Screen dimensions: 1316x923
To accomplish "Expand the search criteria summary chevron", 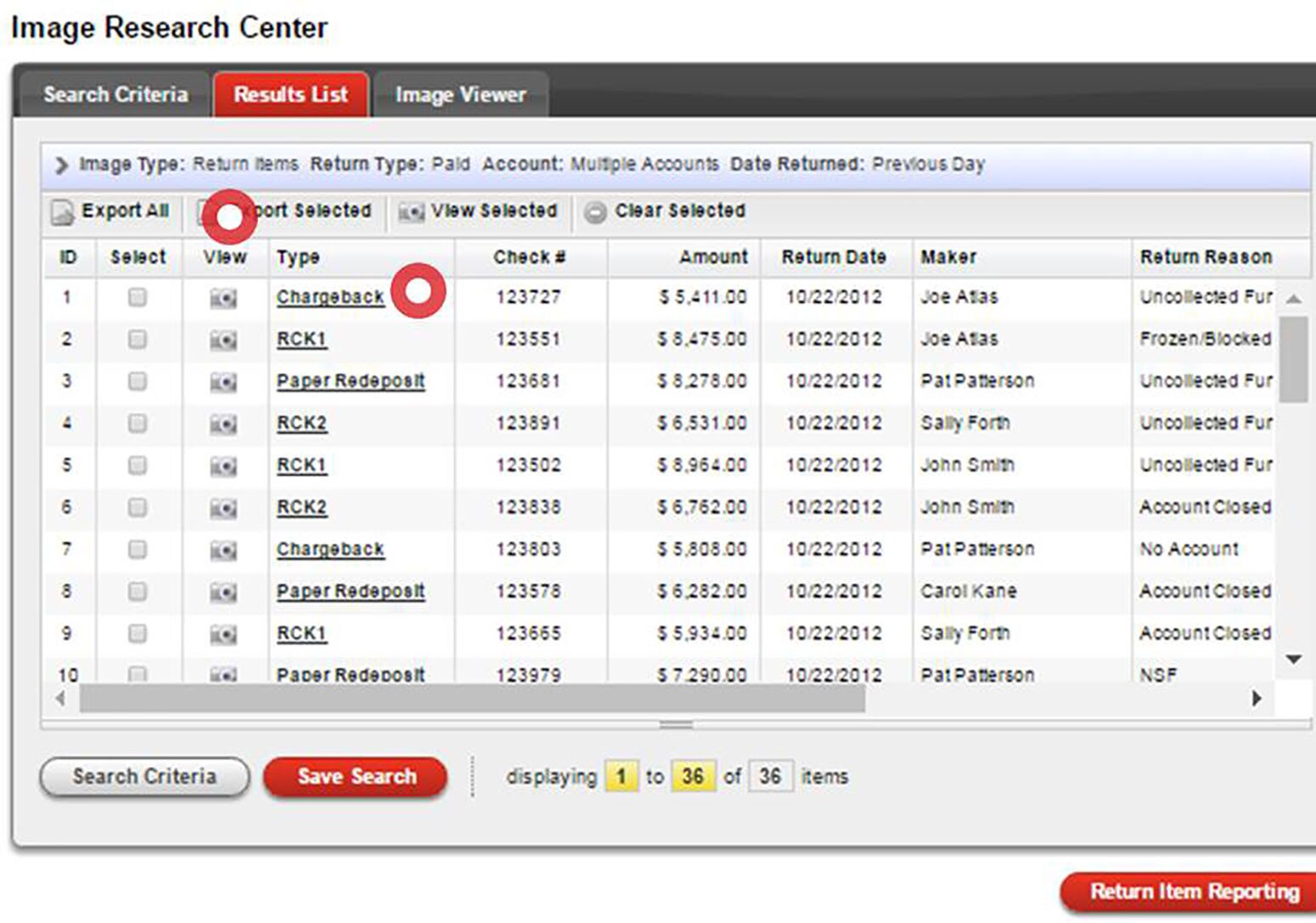I will [61, 165].
